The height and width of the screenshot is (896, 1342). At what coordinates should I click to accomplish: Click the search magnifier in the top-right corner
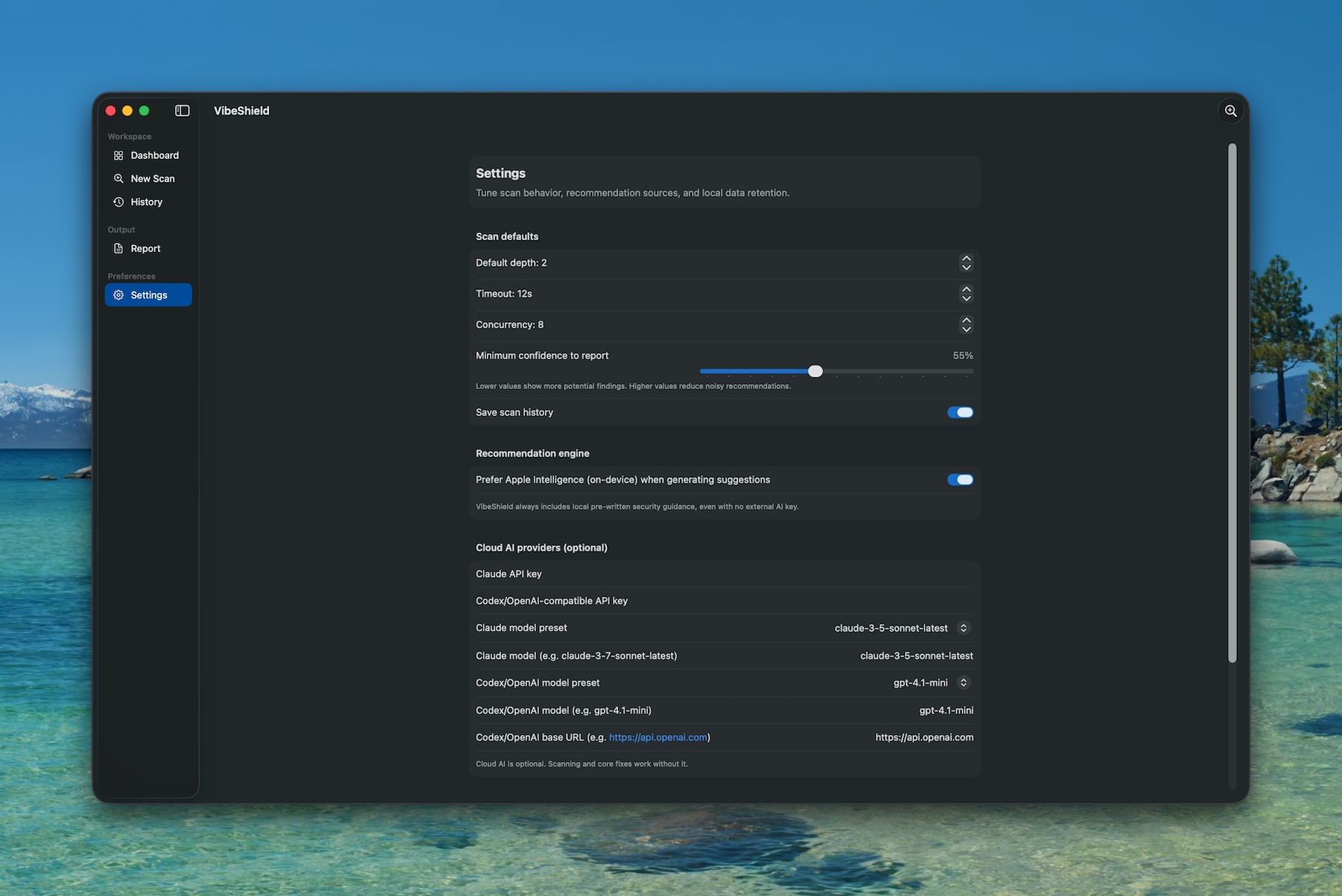click(1231, 110)
